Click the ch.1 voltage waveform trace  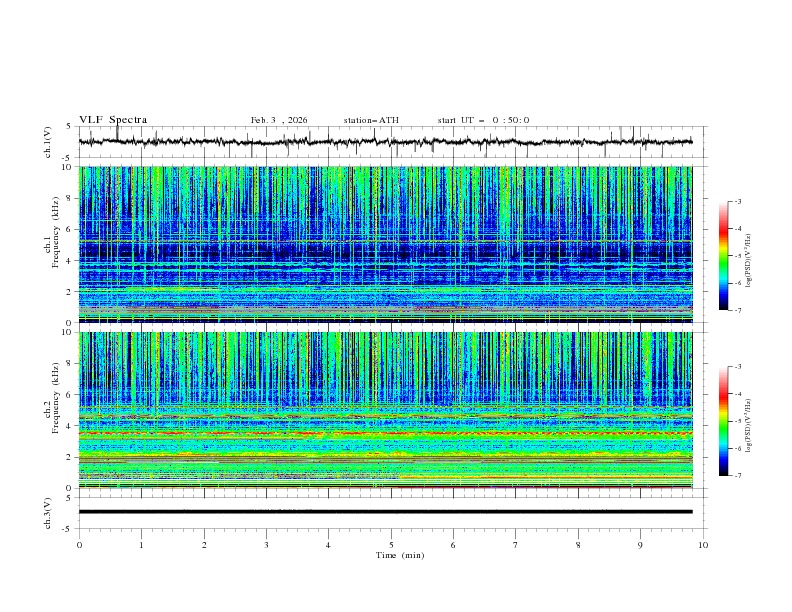pos(385,142)
